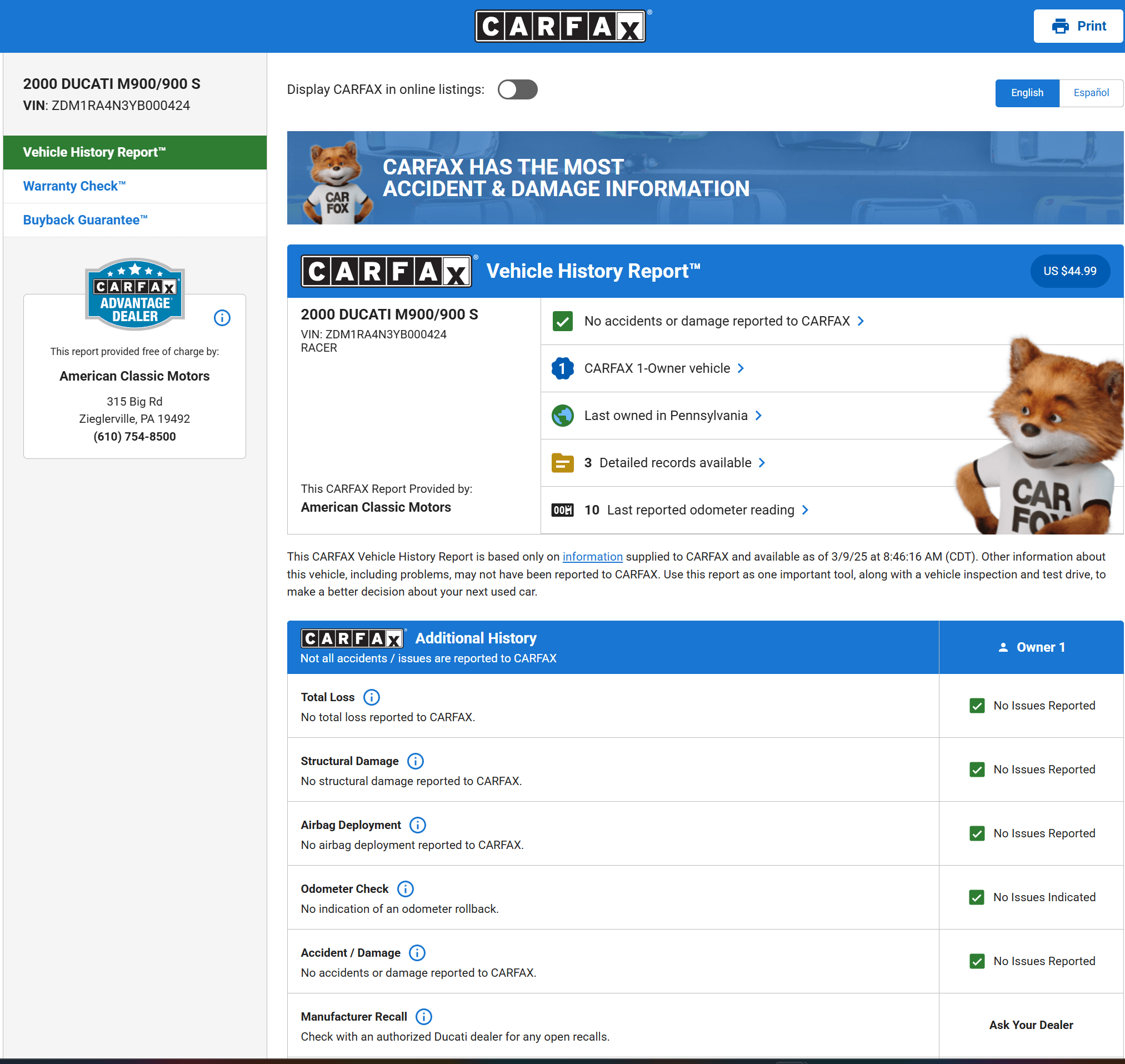
Task: Click the Advantage Dealer info icon
Action: [222, 318]
